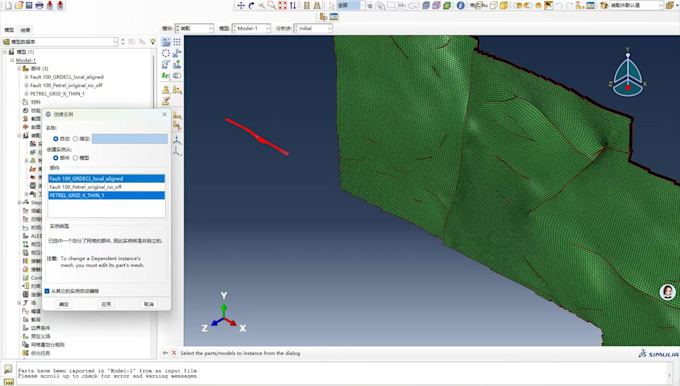The width and height of the screenshot is (680, 386).
Task: Collapse the 部件 (3) tree node
Action: pyautogui.click(x=19, y=69)
